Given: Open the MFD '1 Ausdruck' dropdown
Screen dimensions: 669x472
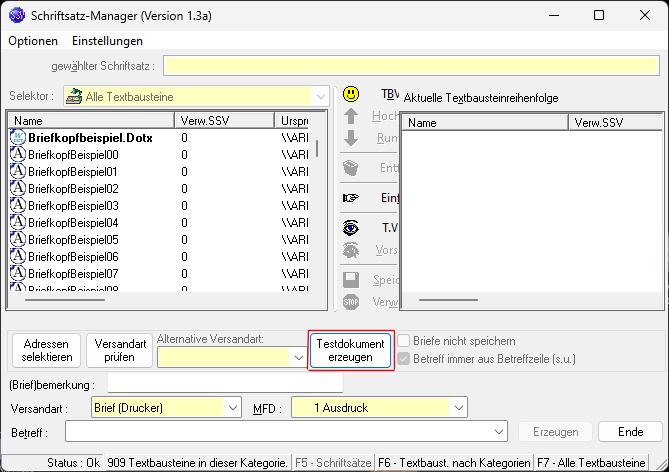Looking at the screenshot, I should 458,407.
